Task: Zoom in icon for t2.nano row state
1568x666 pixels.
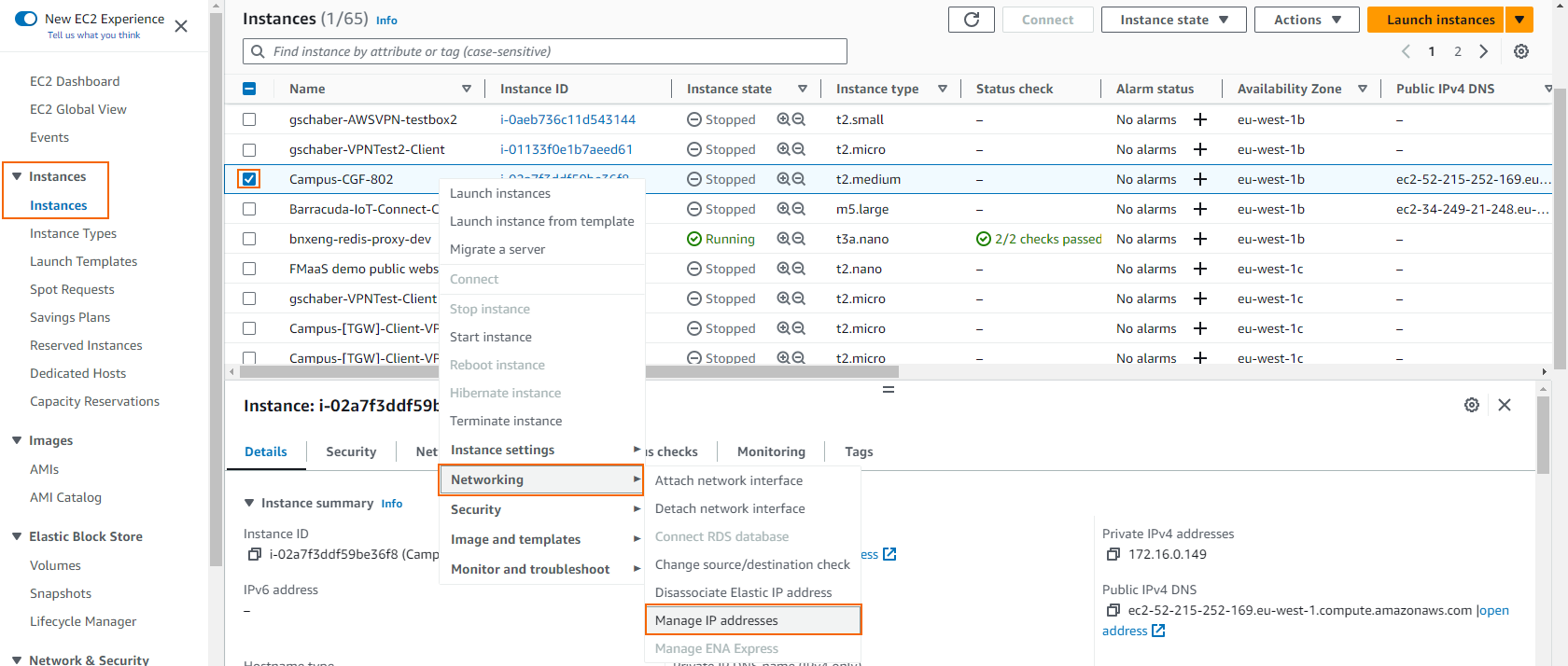Action: [x=784, y=269]
